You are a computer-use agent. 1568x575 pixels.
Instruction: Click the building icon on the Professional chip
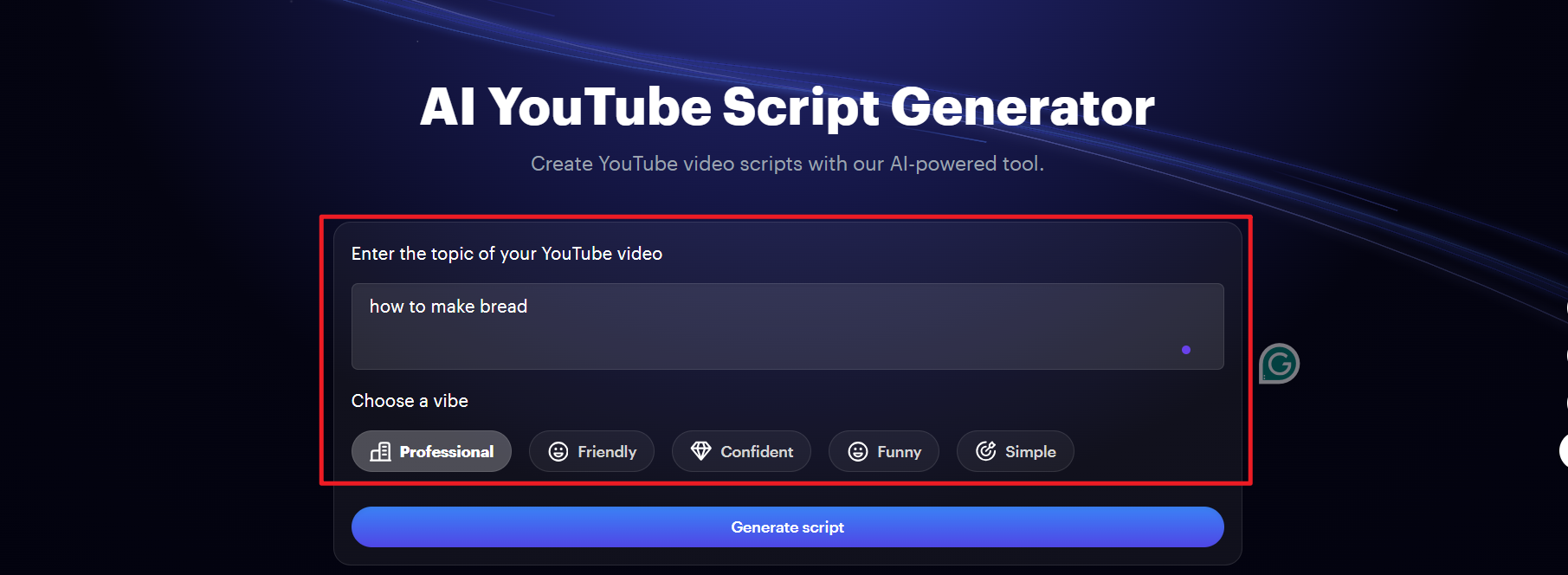380,452
